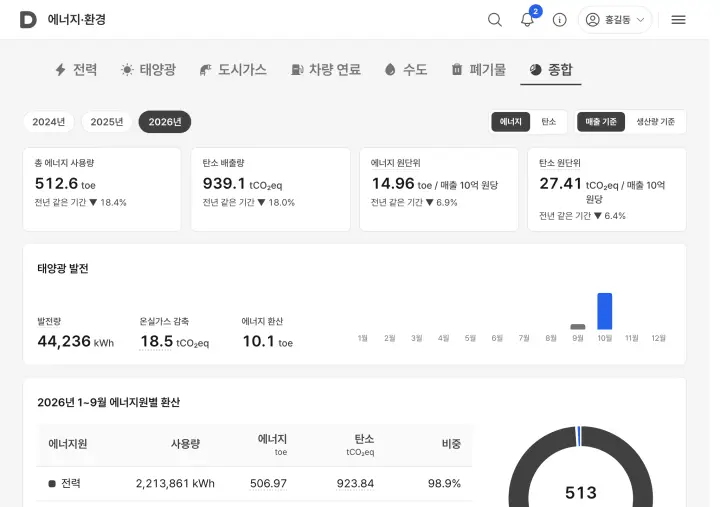Viewport: 720px width, 507px height.
Task: Click the 사용량 column header
Action: coord(186,444)
